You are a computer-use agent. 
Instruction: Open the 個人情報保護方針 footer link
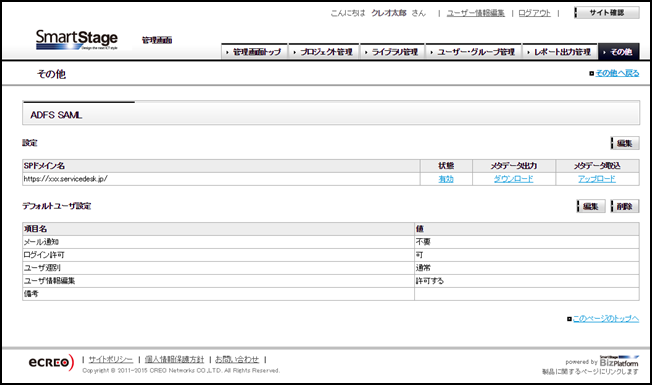coord(174,359)
